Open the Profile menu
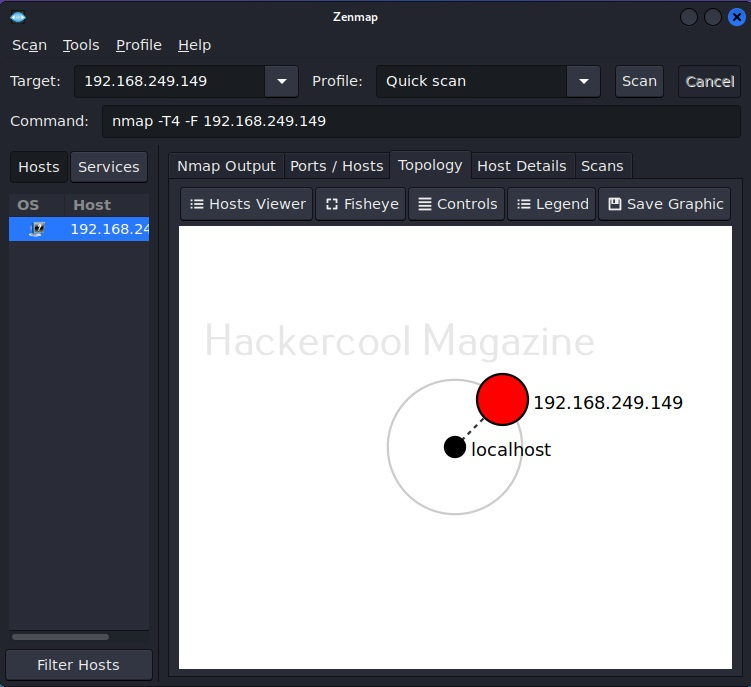 [139, 45]
